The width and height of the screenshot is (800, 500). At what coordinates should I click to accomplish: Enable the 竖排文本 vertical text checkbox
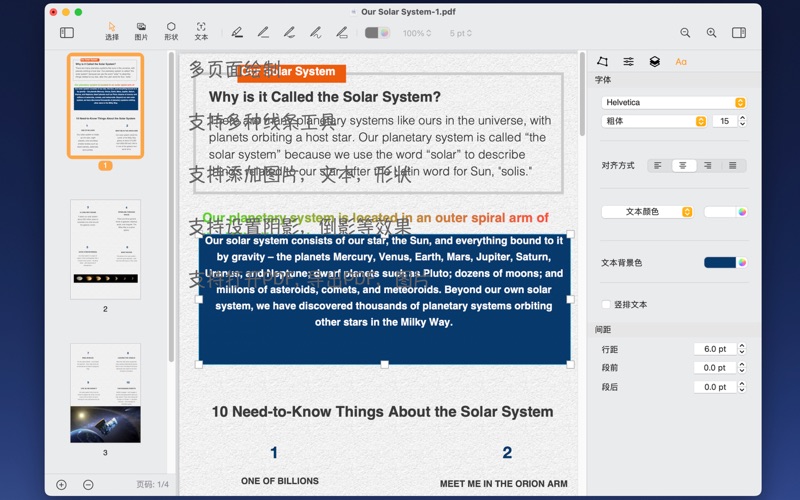point(606,304)
